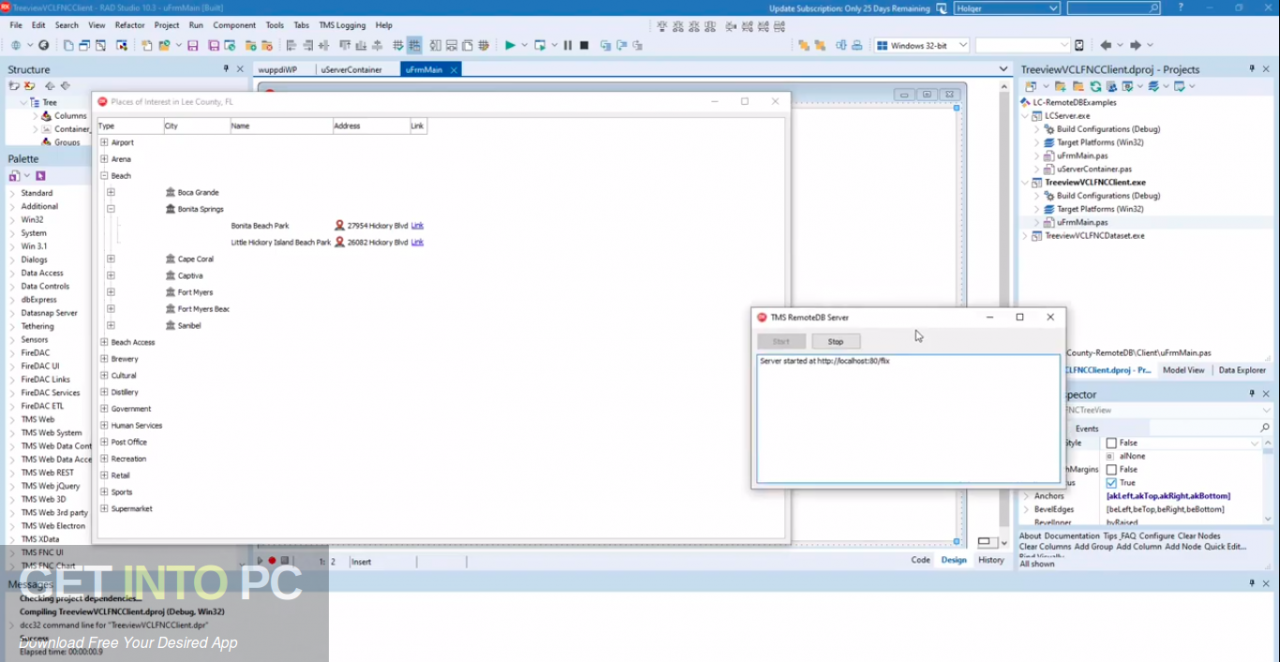Switch to the History tab

[x=991, y=560]
